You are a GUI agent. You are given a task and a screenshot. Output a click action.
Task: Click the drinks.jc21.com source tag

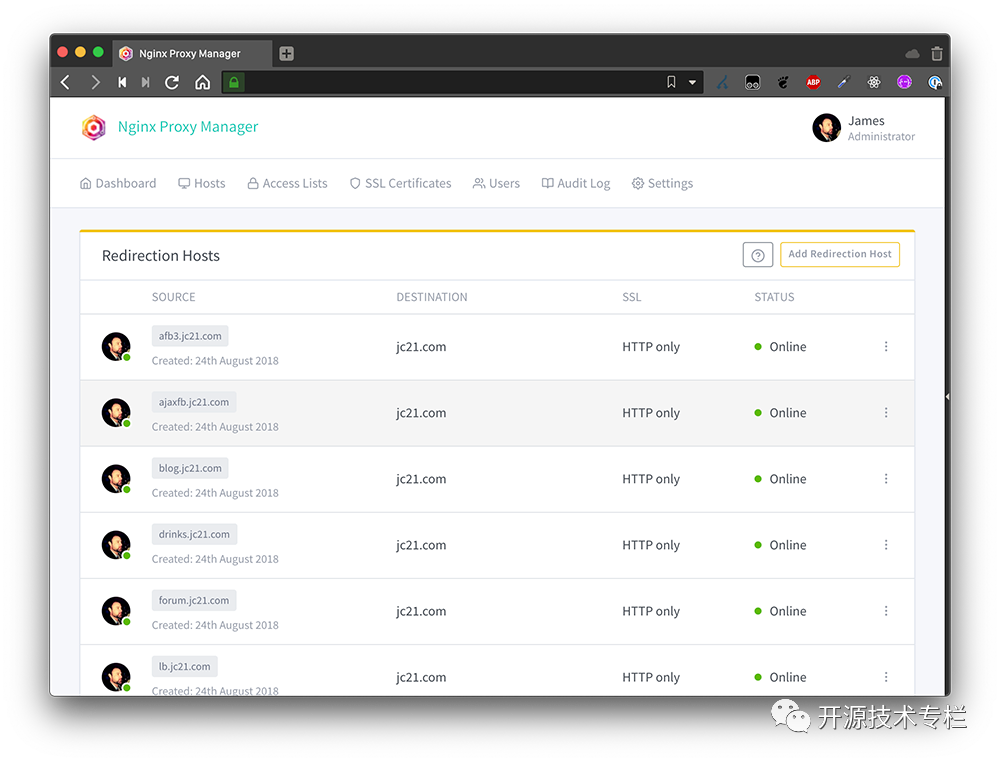point(194,534)
